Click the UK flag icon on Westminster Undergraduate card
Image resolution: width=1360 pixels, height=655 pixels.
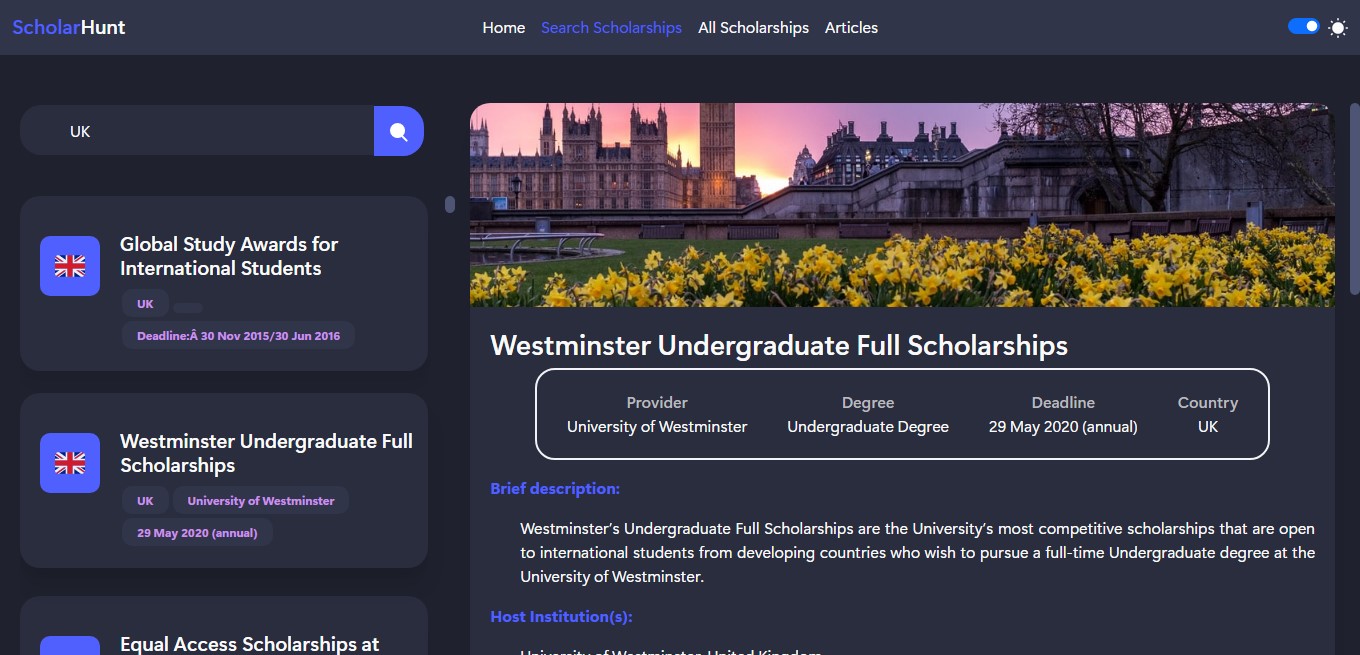click(69, 462)
